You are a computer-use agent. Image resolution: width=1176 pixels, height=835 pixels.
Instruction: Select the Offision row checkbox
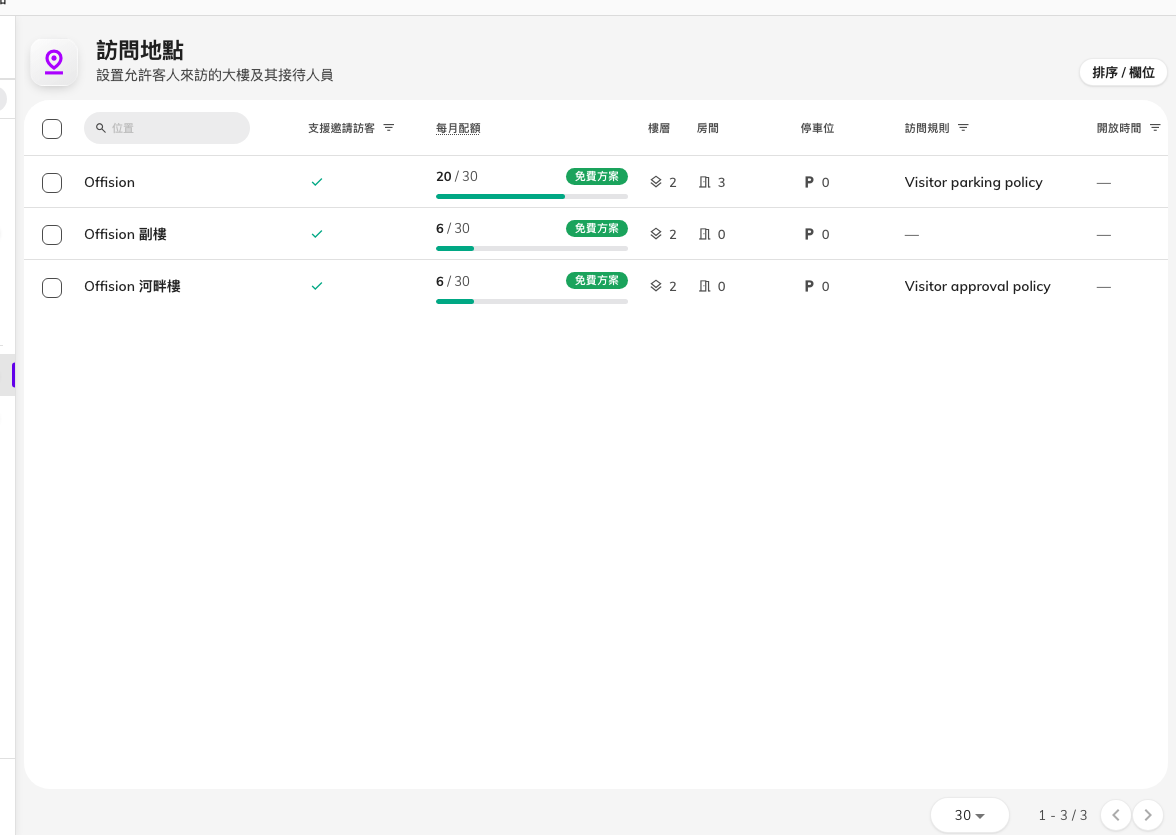pyautogui.click(x=52, y=182)
